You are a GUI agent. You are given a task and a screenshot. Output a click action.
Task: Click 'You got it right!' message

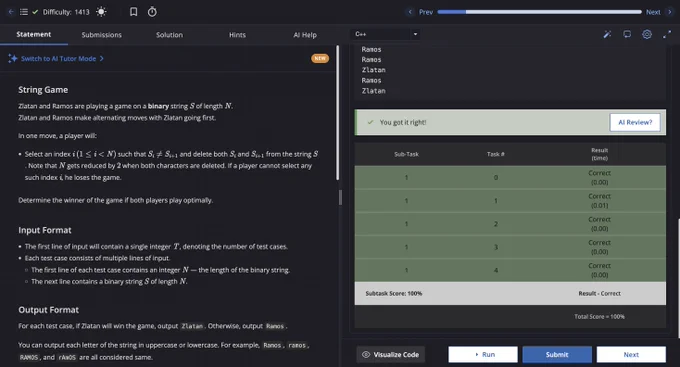pos(403,122)
